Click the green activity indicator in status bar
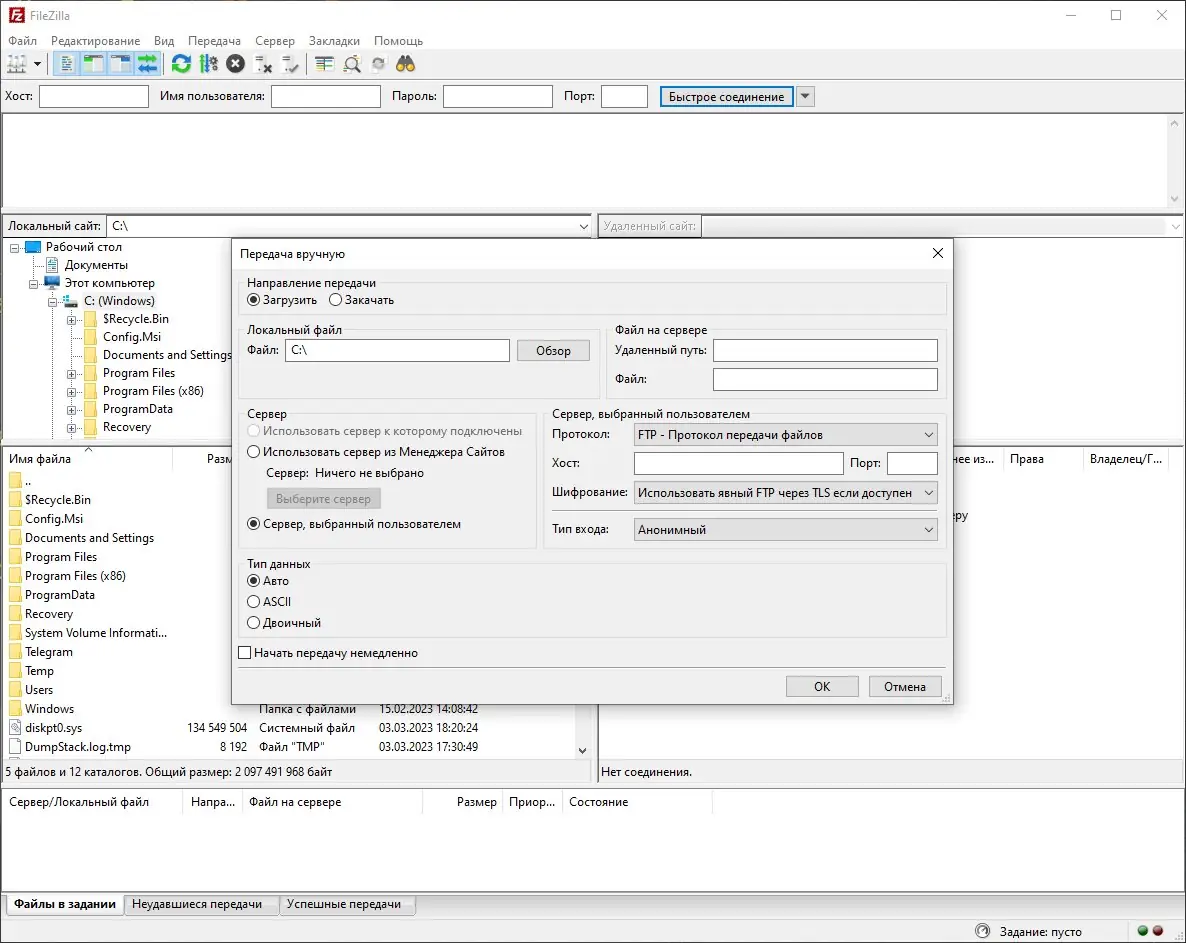 click(x=1143, y=931)
